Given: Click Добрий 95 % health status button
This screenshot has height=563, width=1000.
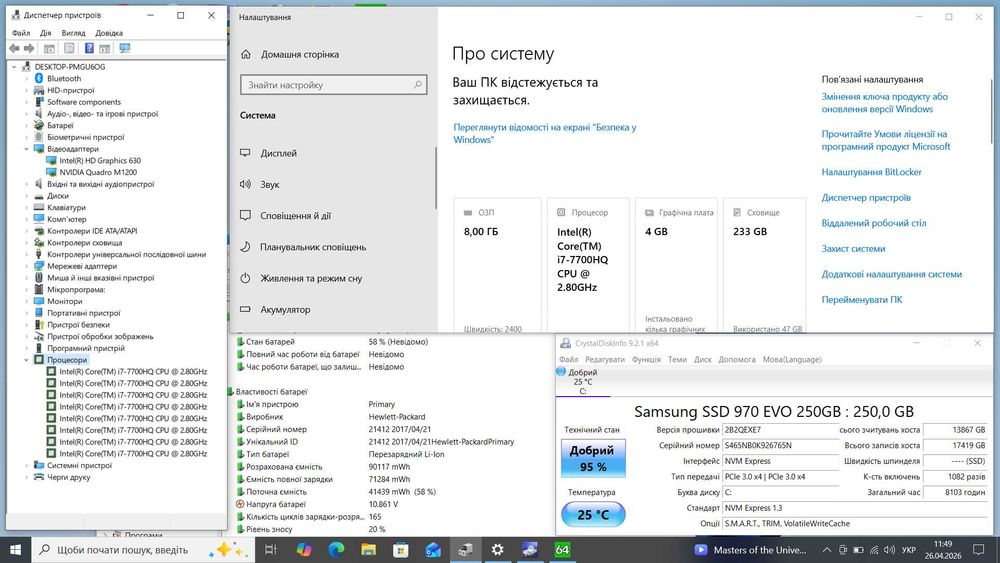Looking at the screenshot, I should pyautogui.click(x=593, y=458).
